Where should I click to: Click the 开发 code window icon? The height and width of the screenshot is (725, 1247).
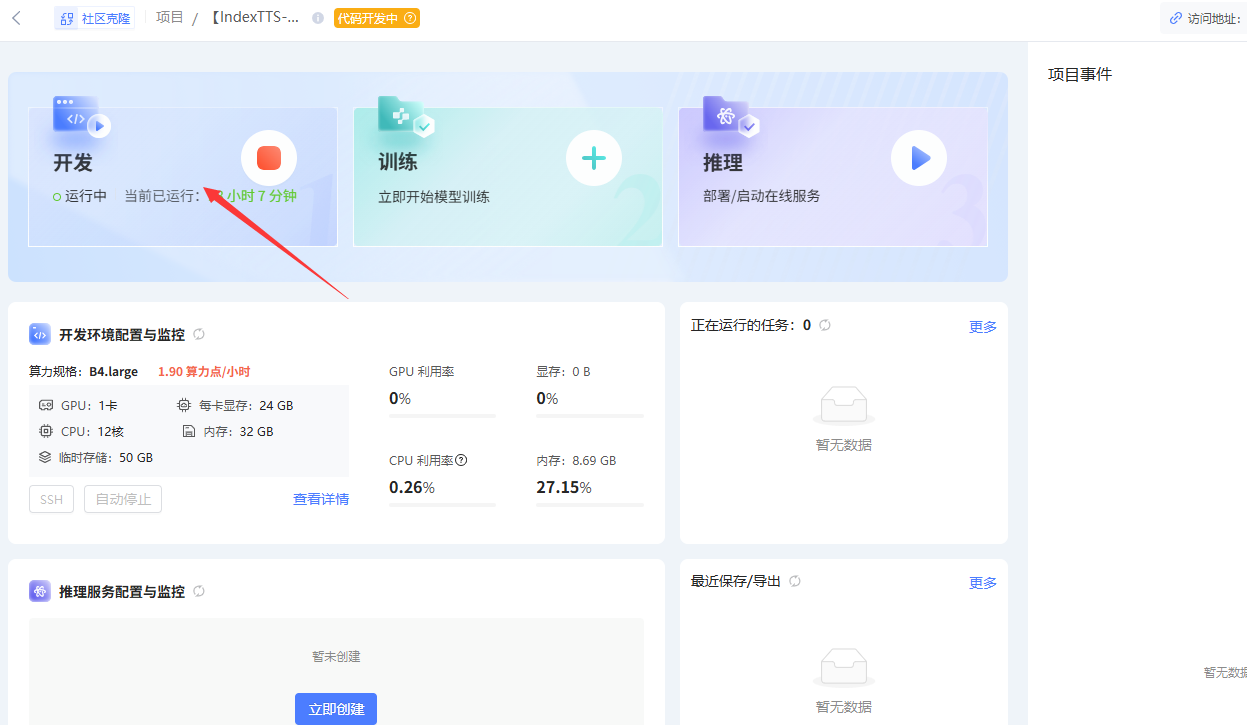(80, 116)
